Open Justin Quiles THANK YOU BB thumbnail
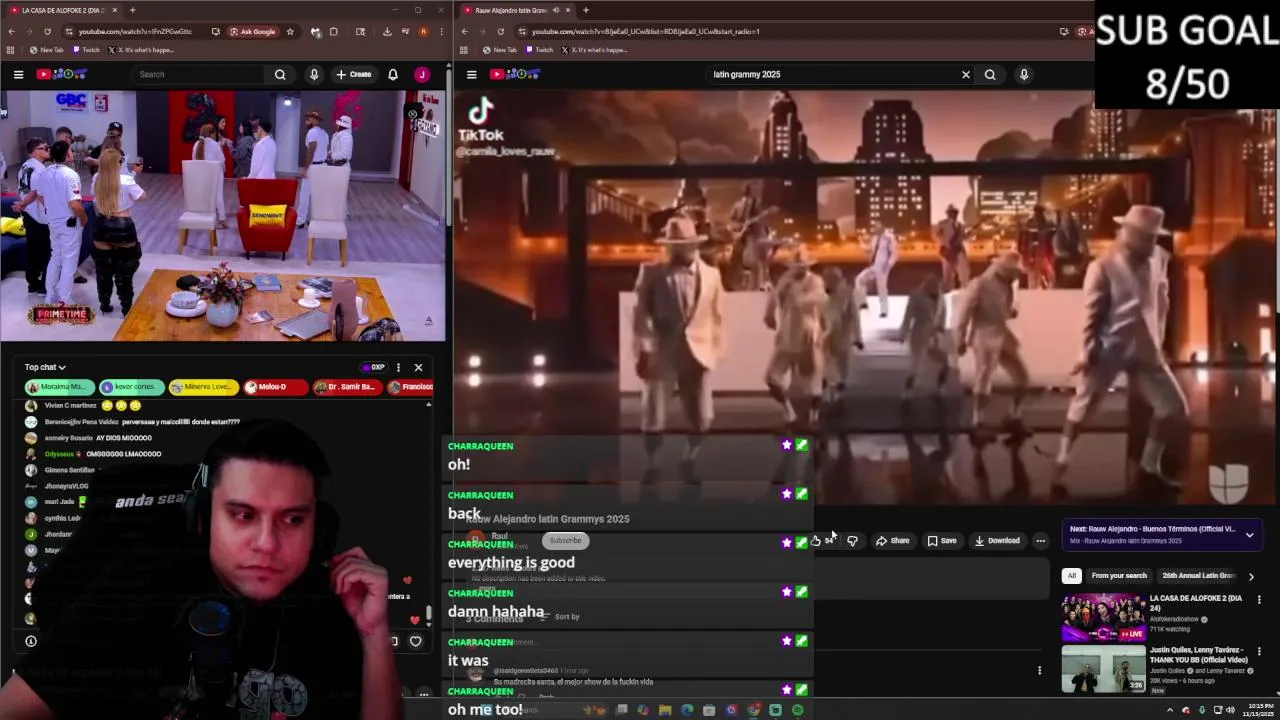 [1104, 669]
